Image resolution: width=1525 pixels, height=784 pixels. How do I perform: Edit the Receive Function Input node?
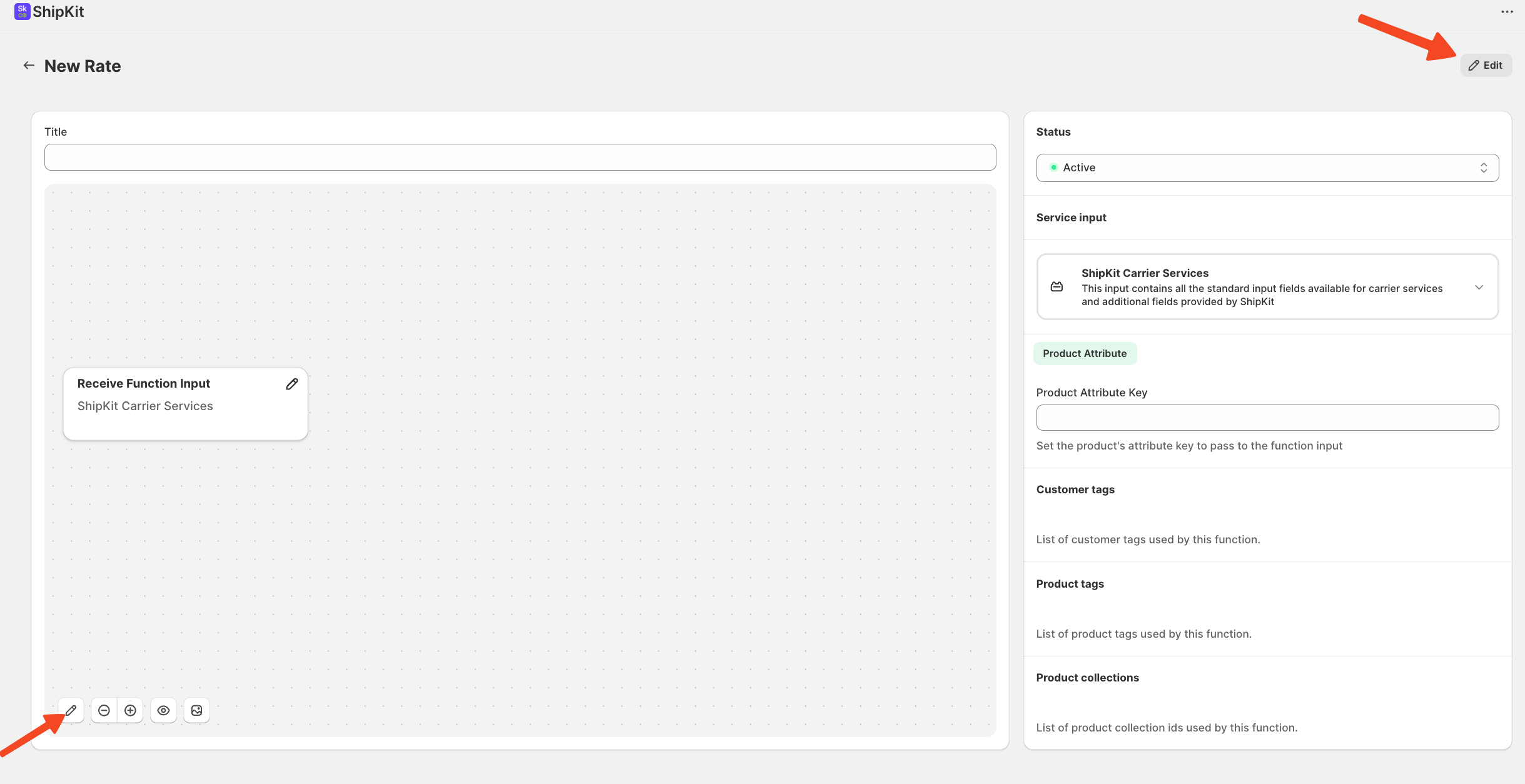291,384
